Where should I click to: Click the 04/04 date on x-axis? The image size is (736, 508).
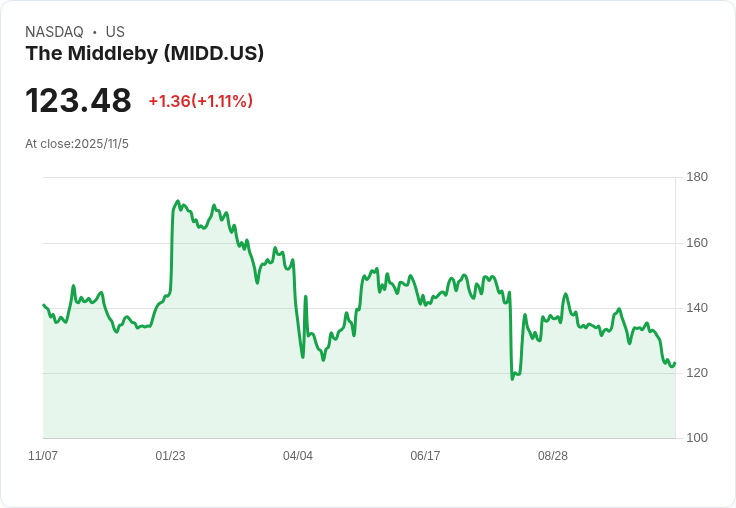pyautogui.click(x=298, y=456)
